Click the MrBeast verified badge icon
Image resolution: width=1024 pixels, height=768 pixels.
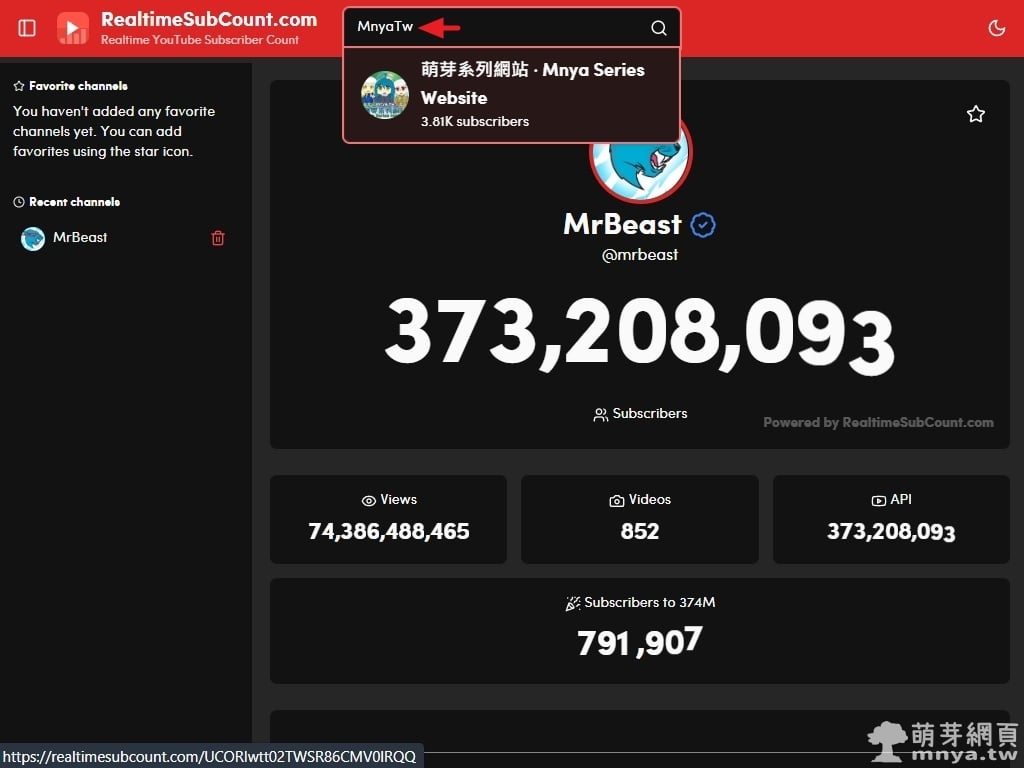click(x=703, y=225)
